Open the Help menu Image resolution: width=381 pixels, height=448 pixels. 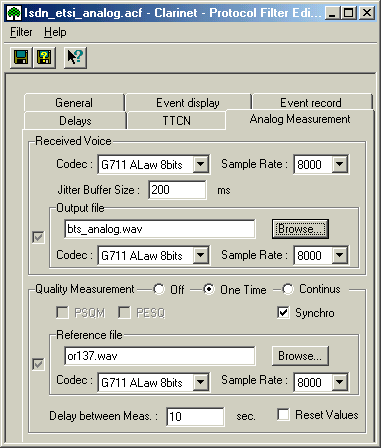pos(55,32)
